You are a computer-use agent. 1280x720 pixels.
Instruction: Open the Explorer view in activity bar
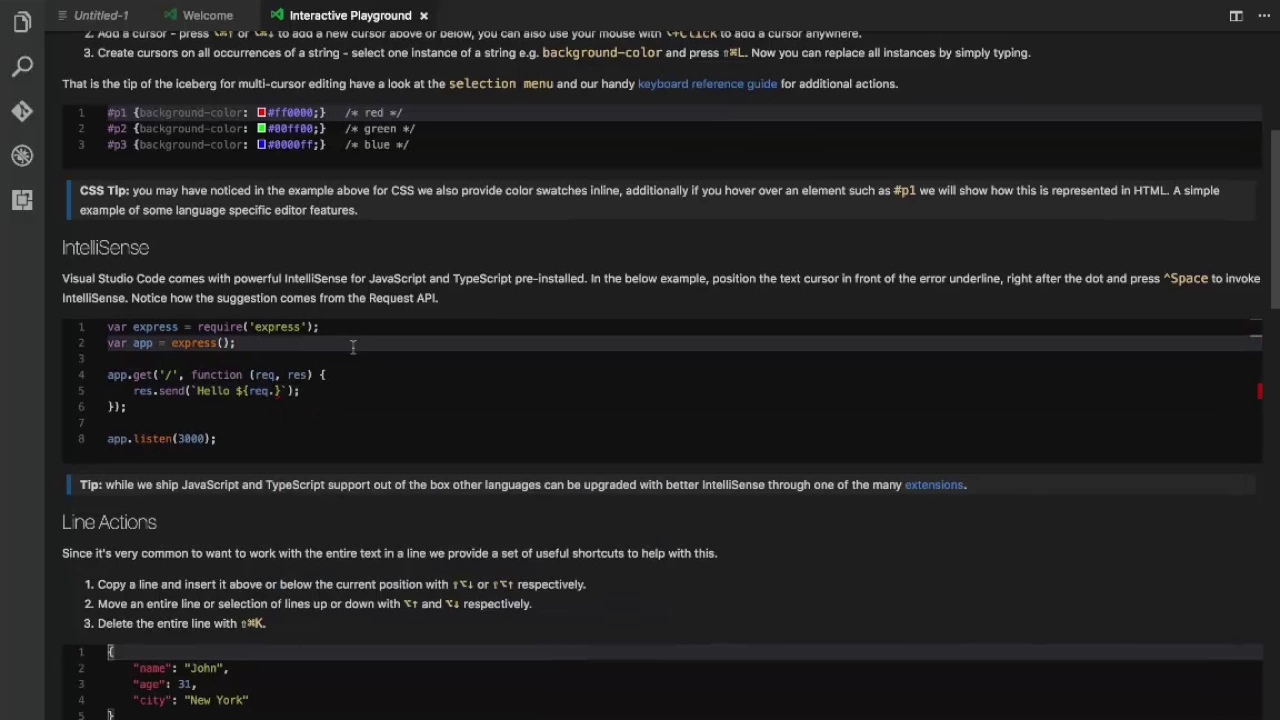(22, 22)
